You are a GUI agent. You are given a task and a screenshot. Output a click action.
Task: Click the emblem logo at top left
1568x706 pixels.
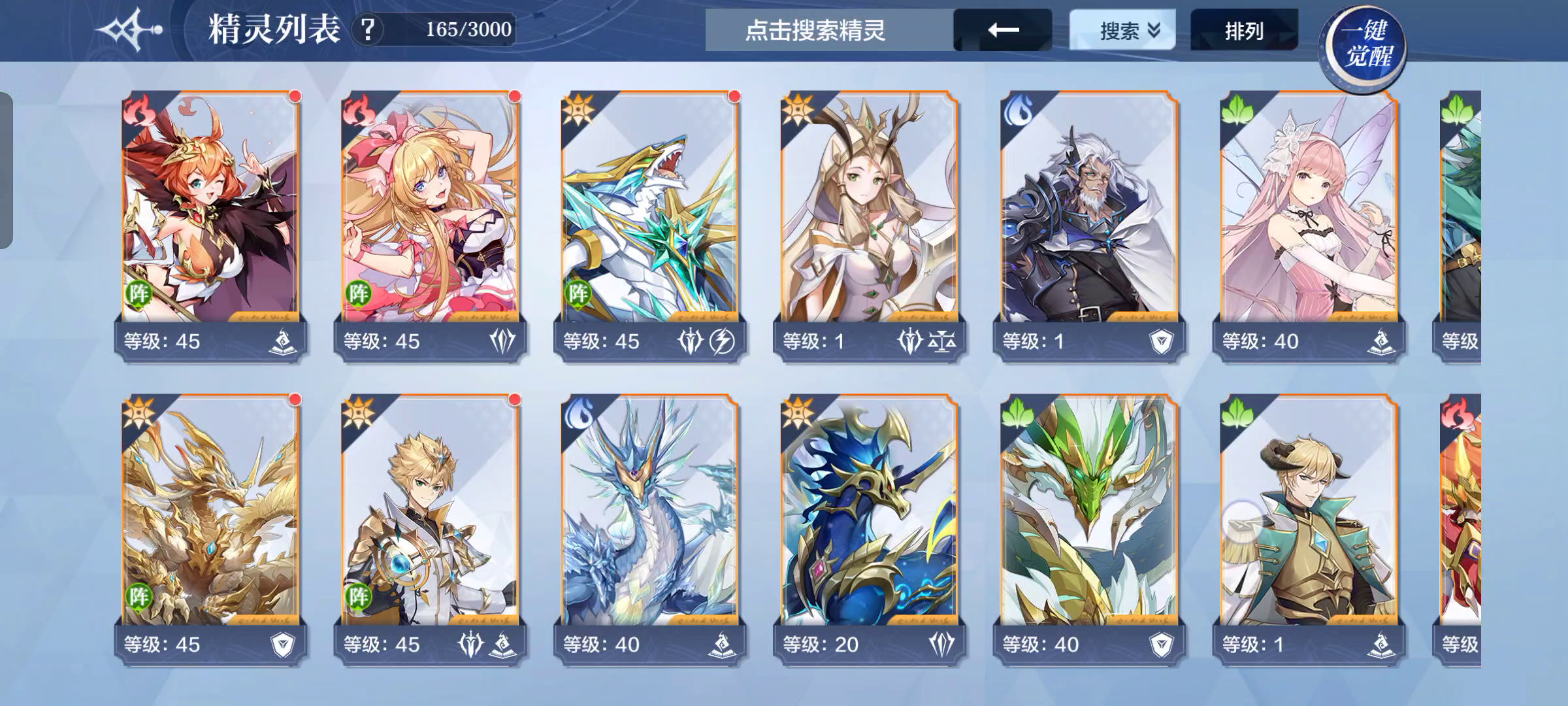click(x=129, y=30)
